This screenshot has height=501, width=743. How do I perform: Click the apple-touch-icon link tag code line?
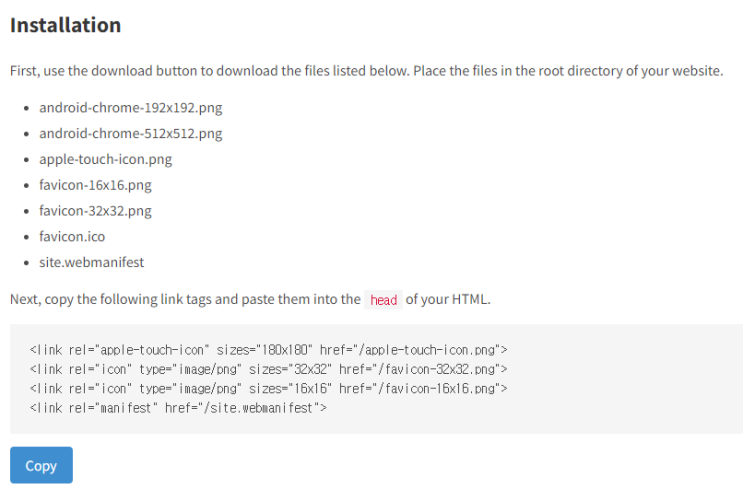(268, 350)
